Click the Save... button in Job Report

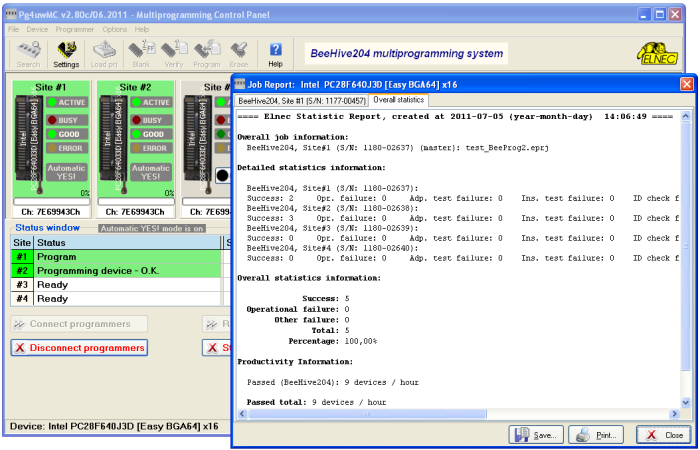pos(536,435)
